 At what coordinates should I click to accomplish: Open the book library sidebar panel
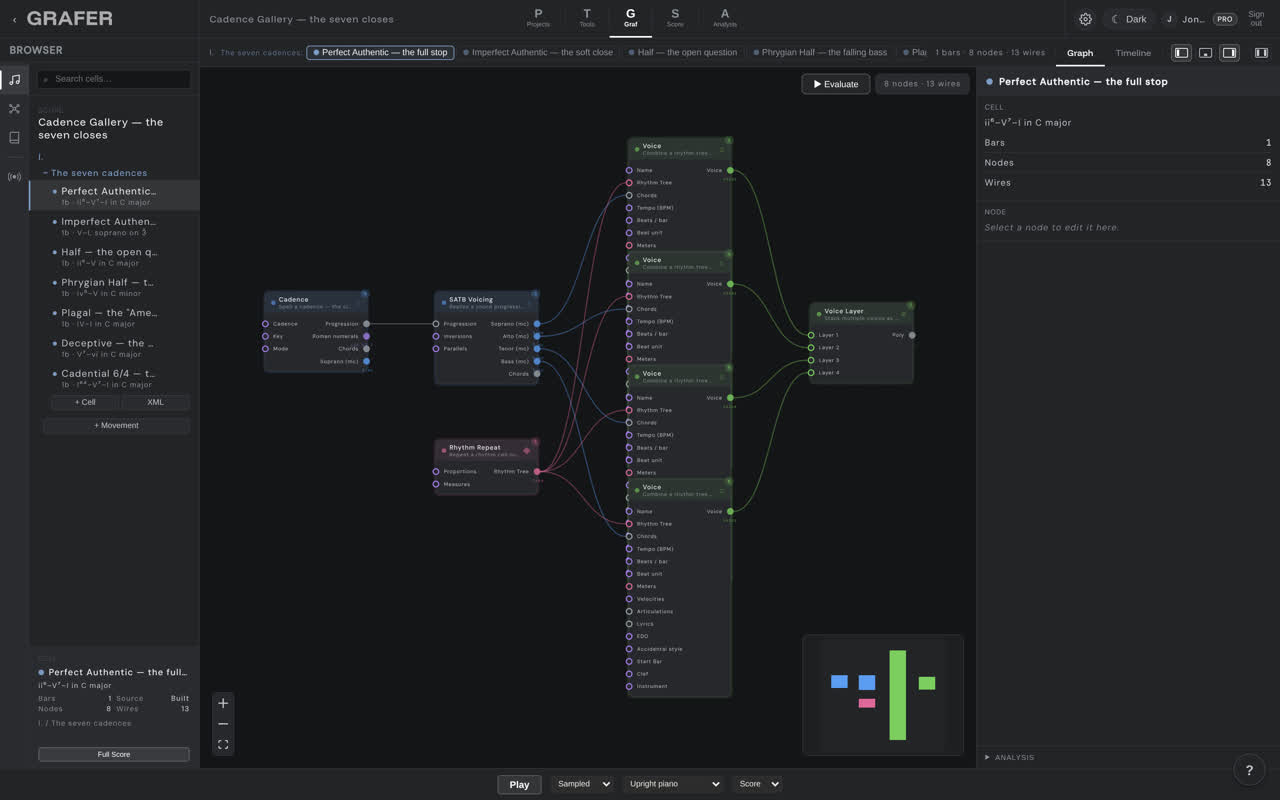click(14, 138)
